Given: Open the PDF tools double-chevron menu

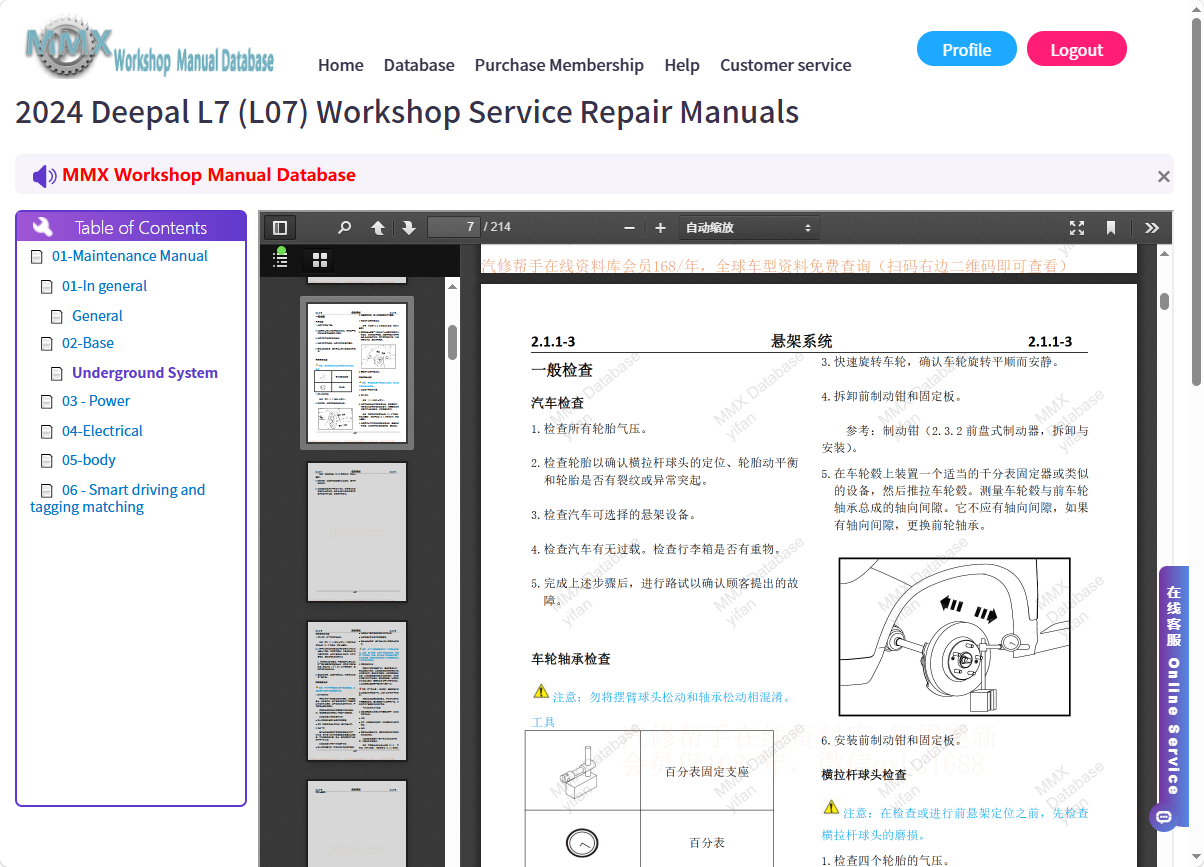Looking at the screenshot, I should pyautogui.click(x=1152, y=228).
